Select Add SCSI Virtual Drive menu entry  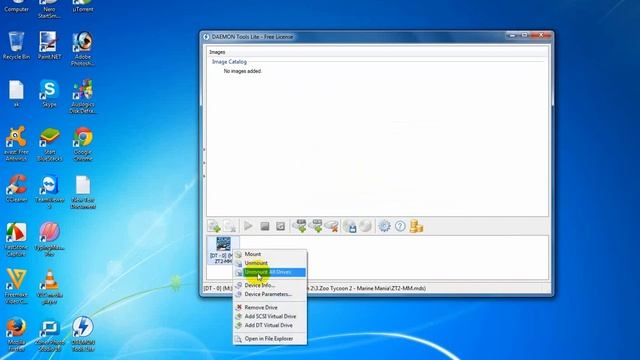coord(270,316)
